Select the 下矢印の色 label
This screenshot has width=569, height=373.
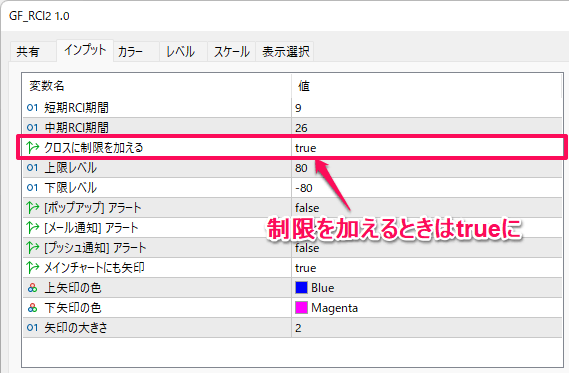(73, 308)
